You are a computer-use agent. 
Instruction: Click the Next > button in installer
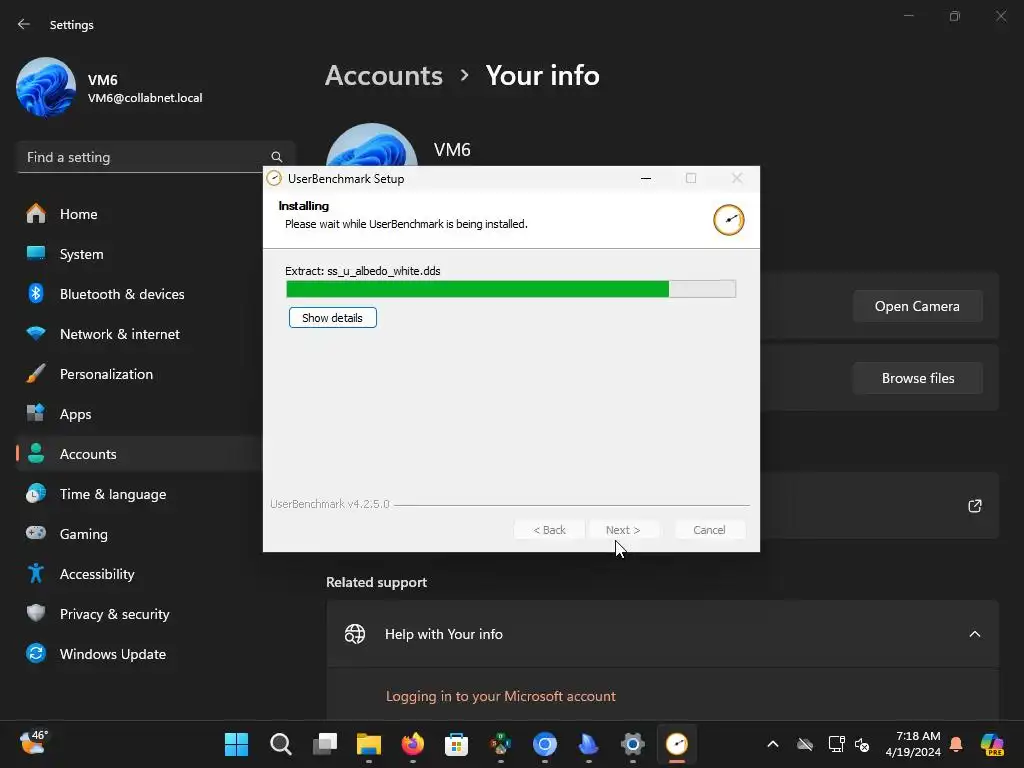click(622, 530)
